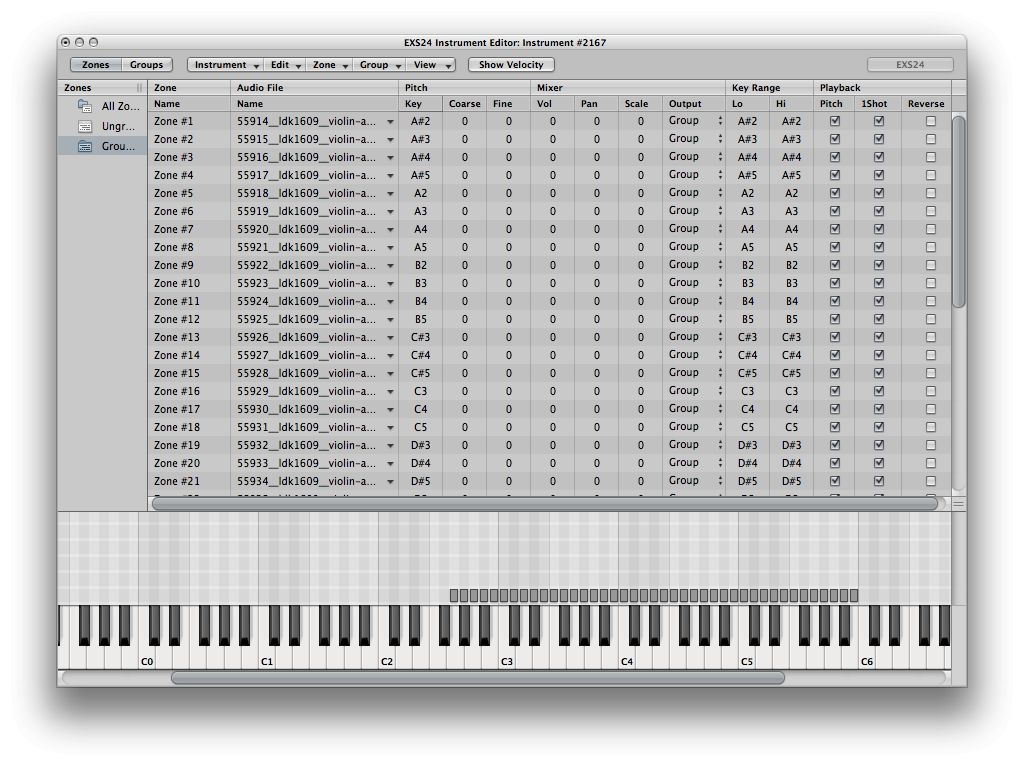Click the Playback column header
The image size is (1024, 766).
tap(882, 88)
